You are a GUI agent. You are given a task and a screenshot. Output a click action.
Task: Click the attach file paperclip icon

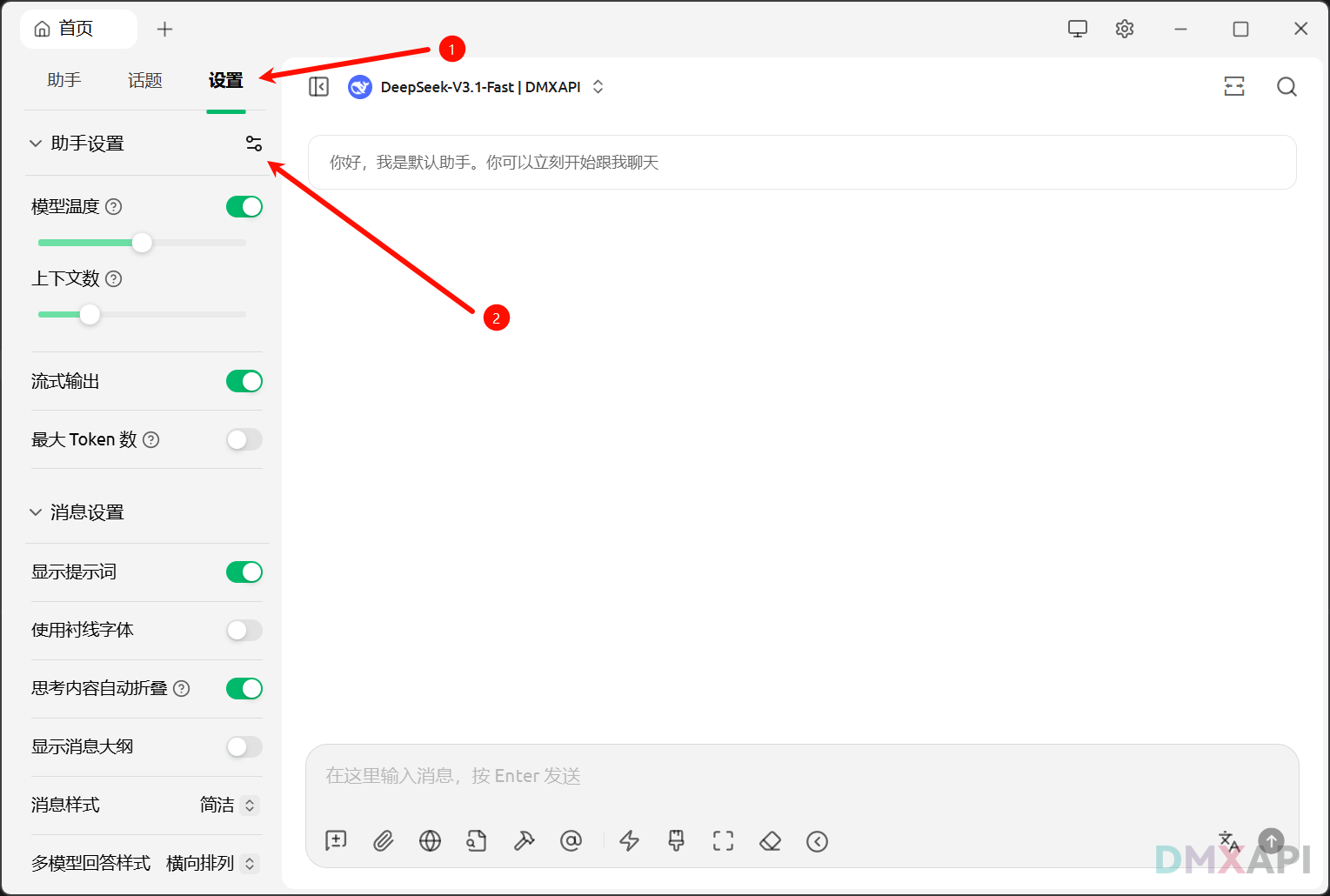coord(383,840)
